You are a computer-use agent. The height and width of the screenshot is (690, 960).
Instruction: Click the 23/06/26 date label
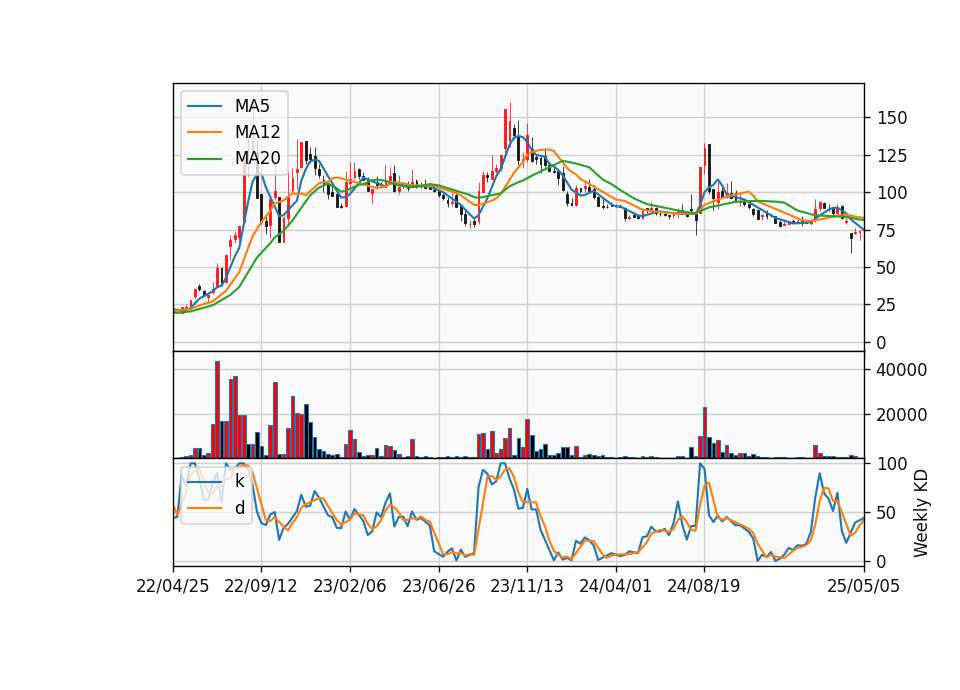(x=438, y=586)
